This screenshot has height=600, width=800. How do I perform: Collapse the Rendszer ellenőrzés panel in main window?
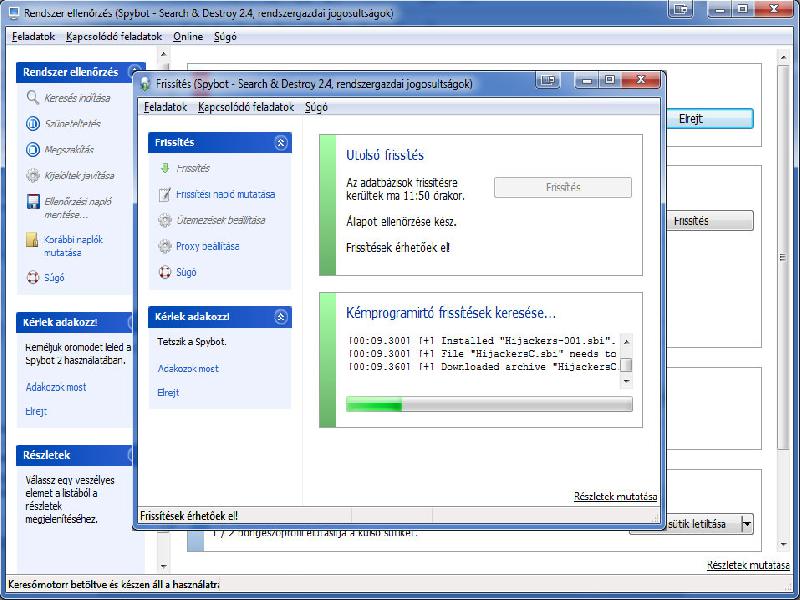point(134,72)
